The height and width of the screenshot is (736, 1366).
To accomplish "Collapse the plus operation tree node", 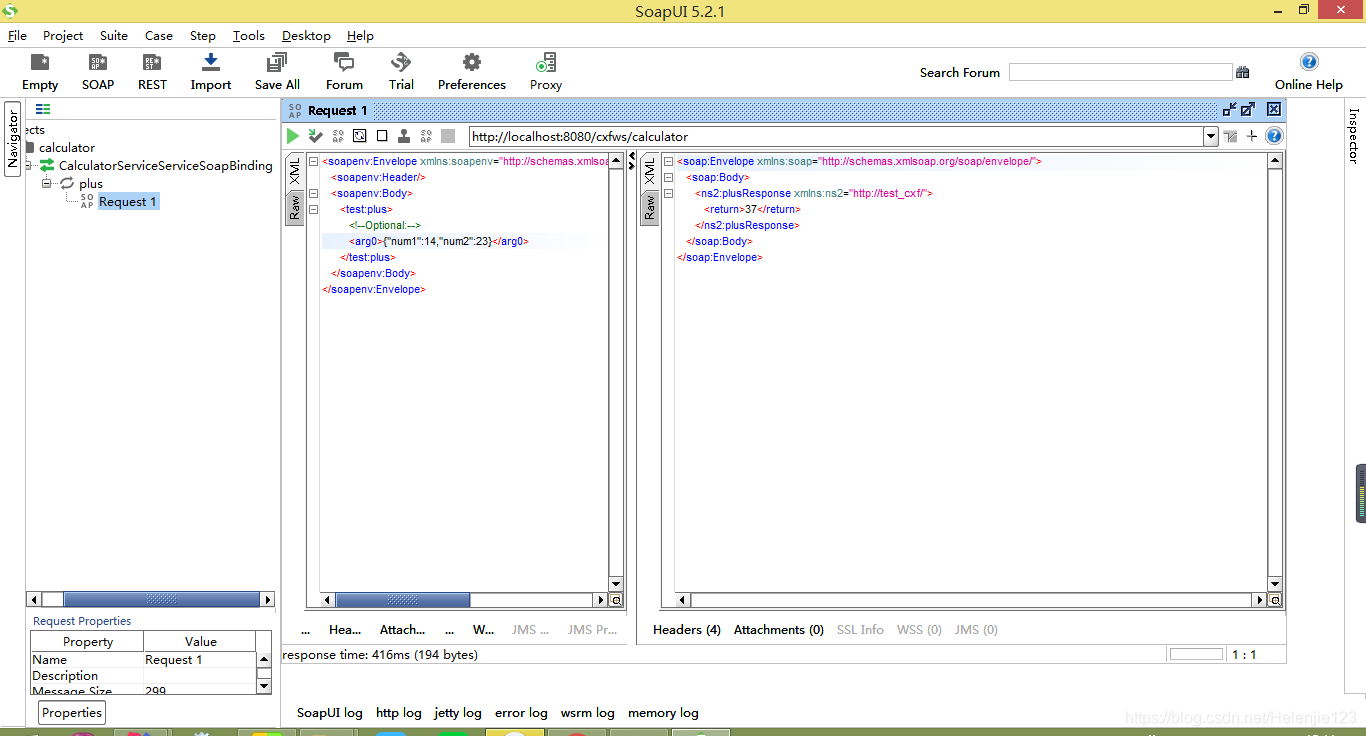I will click(46, 184).
